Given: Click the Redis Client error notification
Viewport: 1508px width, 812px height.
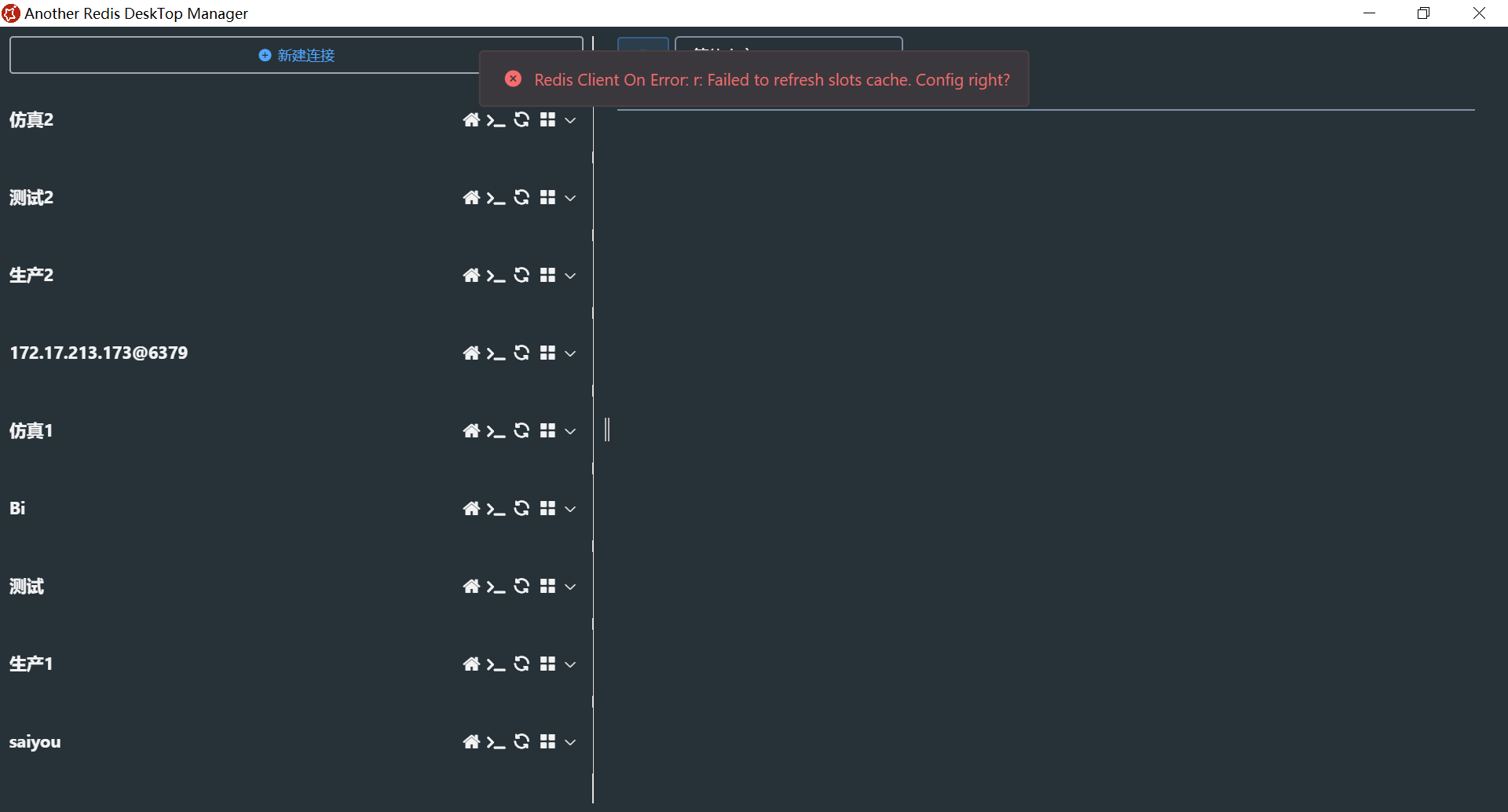Looking at the screenshot, I should [754, 79].
